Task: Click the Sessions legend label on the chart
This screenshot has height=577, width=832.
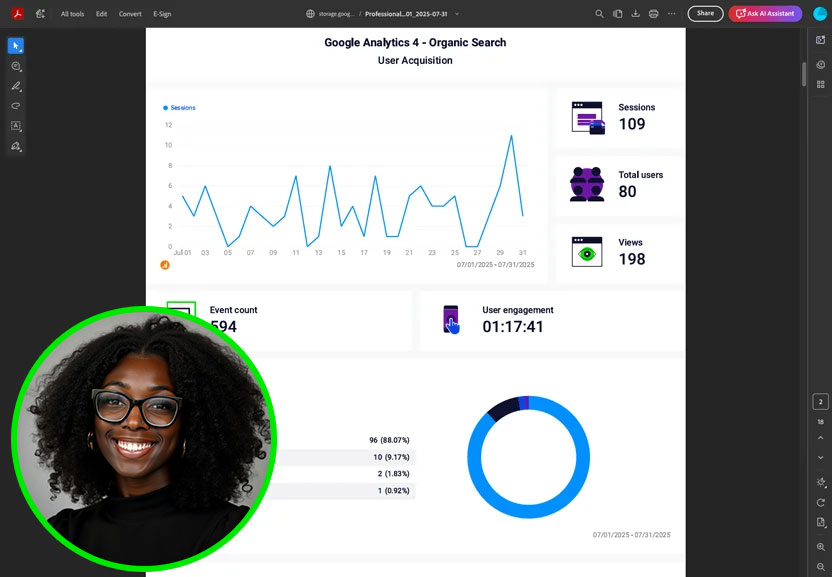Action: [183, 108]
